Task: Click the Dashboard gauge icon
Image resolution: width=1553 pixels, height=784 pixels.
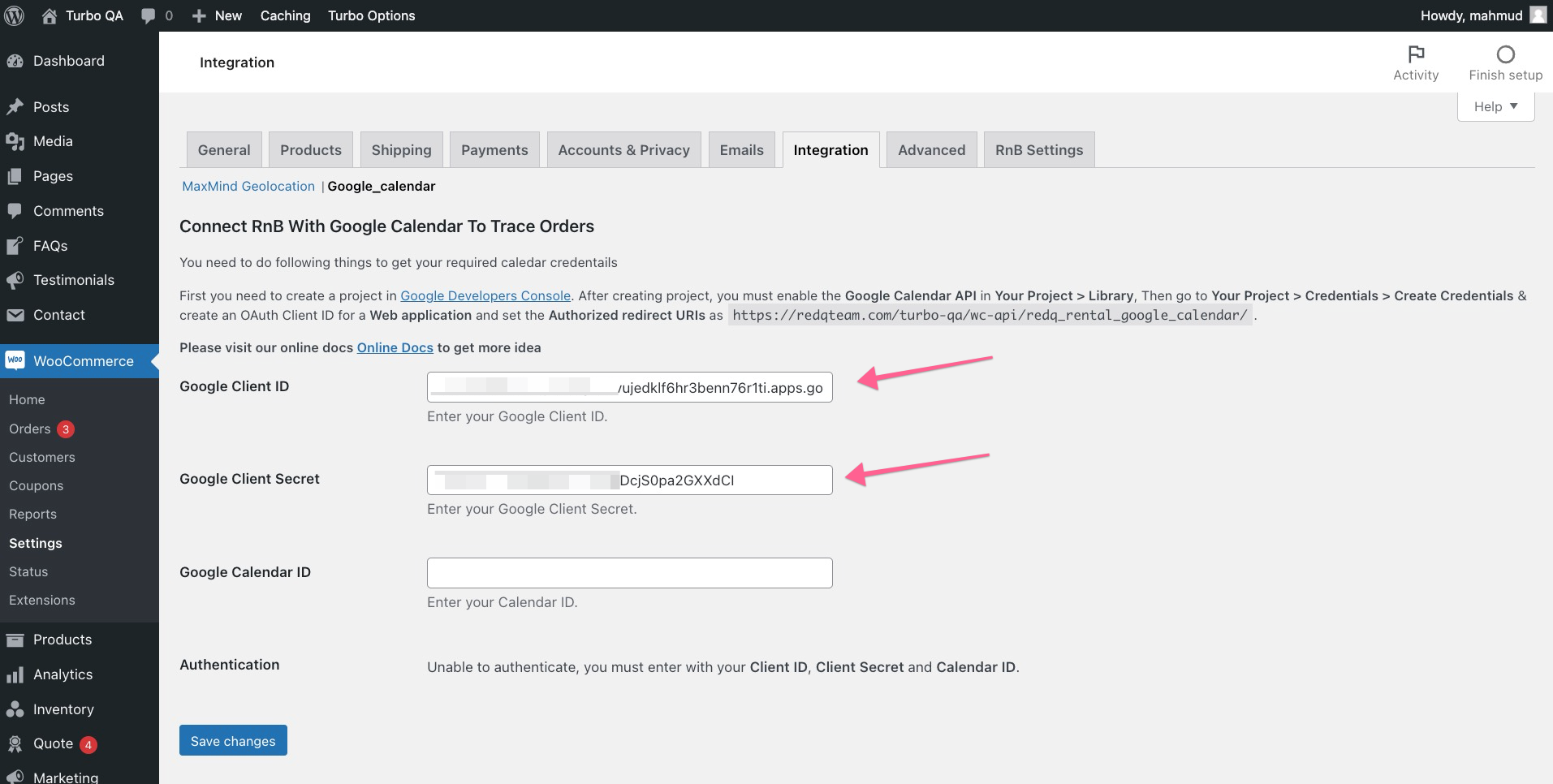Action: 15,61
